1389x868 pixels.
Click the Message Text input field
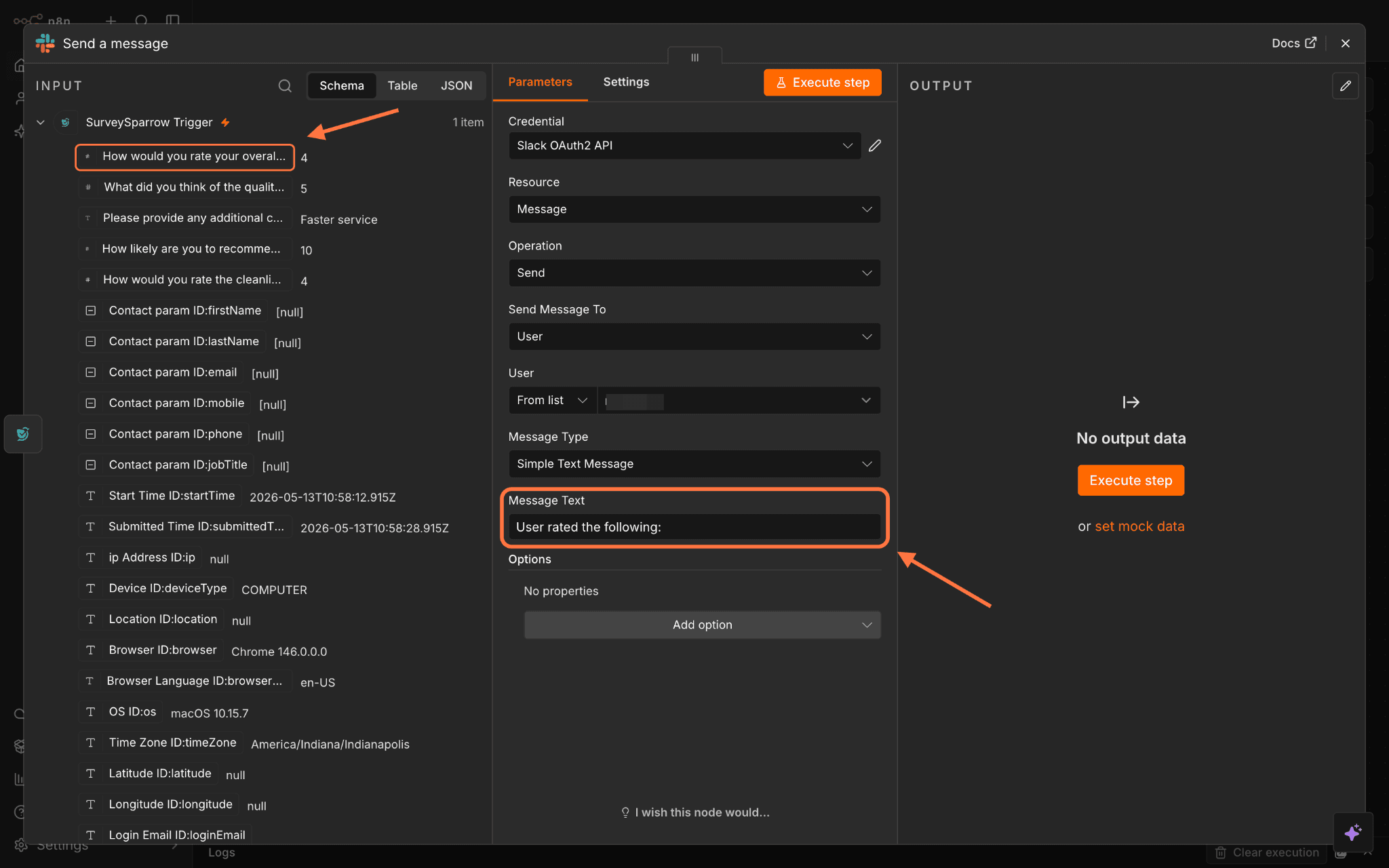[694, 528]
